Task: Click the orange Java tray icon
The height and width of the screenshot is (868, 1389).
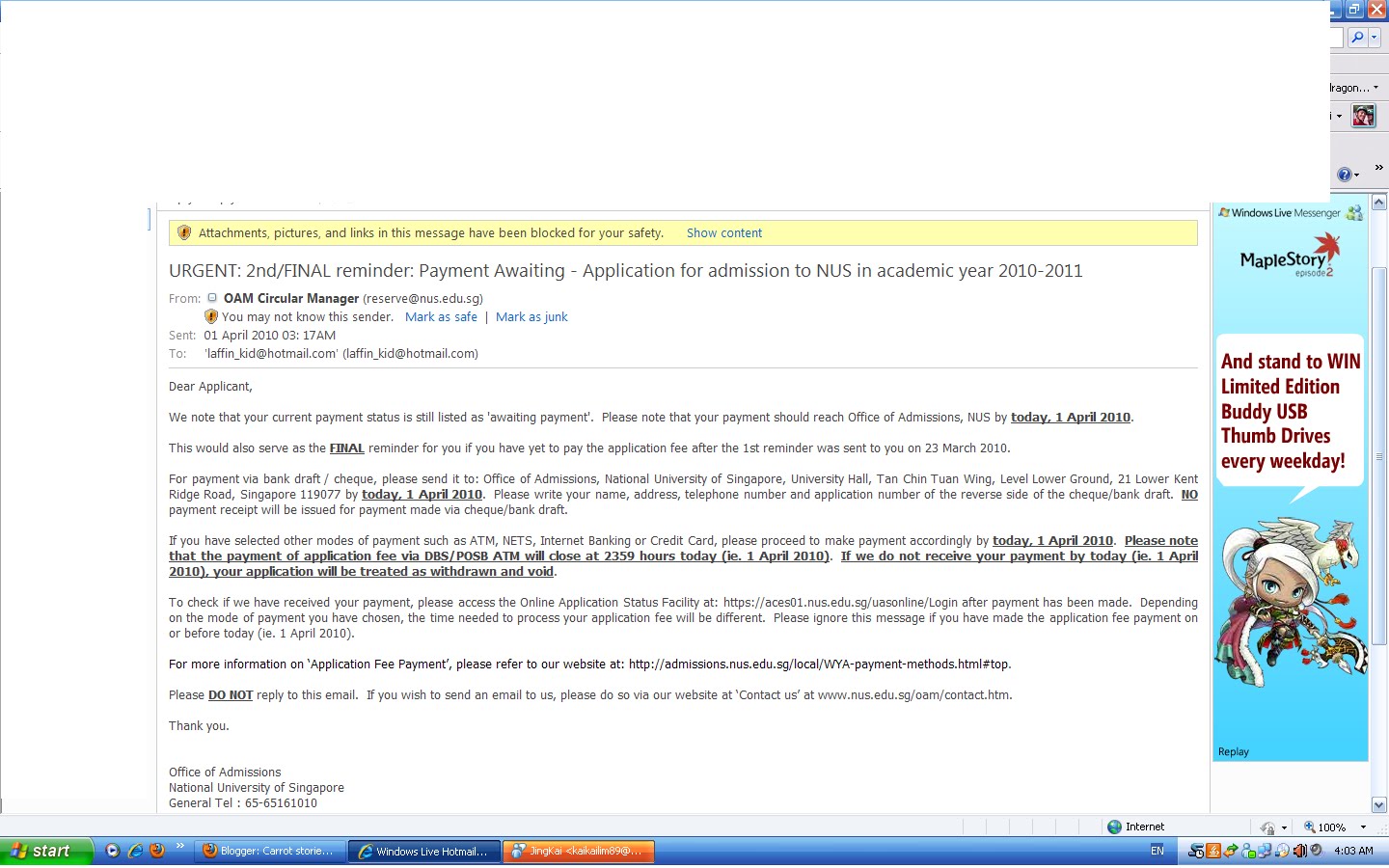Action: (1213, 851)
